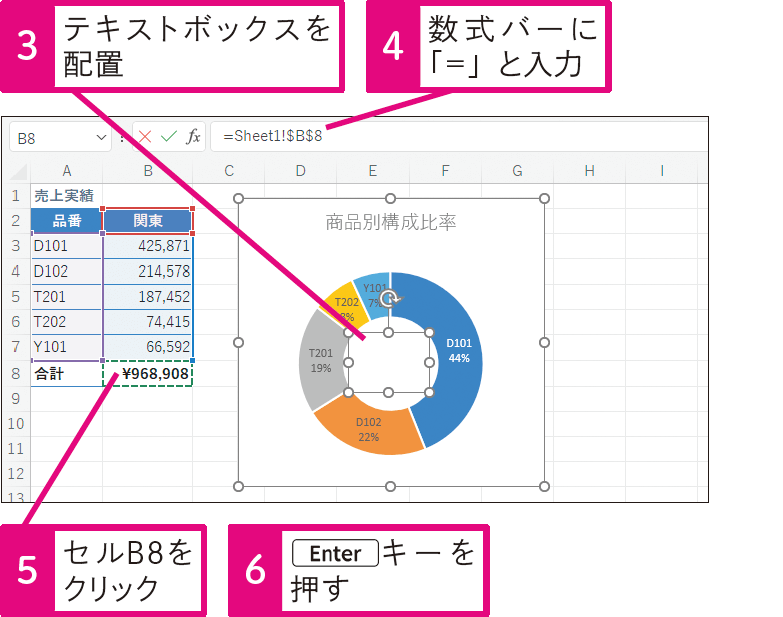Click cell with value 214,578
The width and height of the screenshot is (783, 617).
(x=148, y=272)
